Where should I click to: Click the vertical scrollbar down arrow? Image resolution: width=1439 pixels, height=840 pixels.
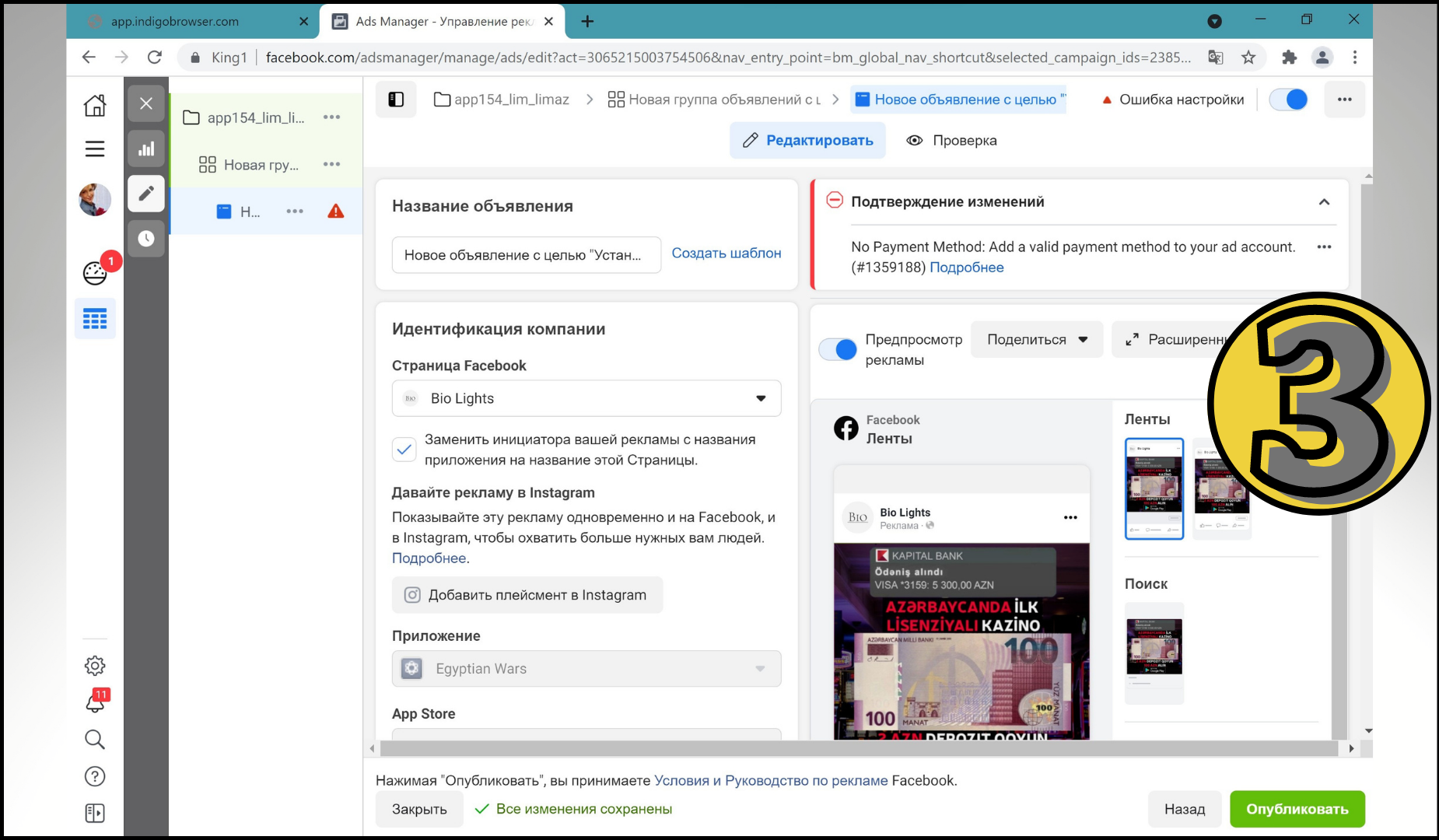coord(1368,731)
